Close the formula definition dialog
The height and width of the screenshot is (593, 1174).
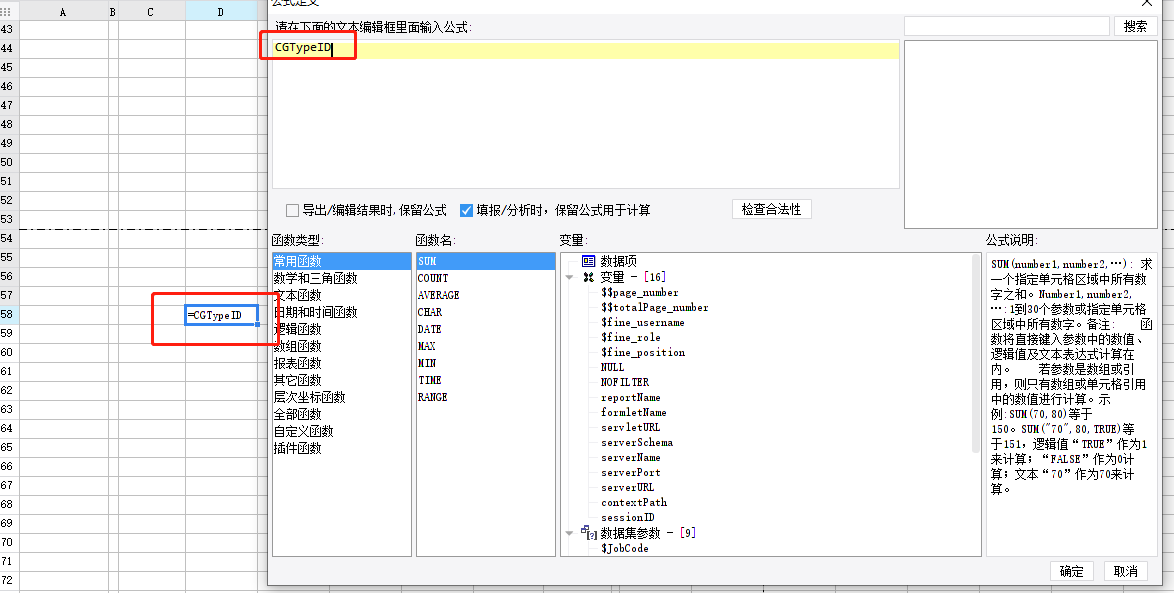1146,4
